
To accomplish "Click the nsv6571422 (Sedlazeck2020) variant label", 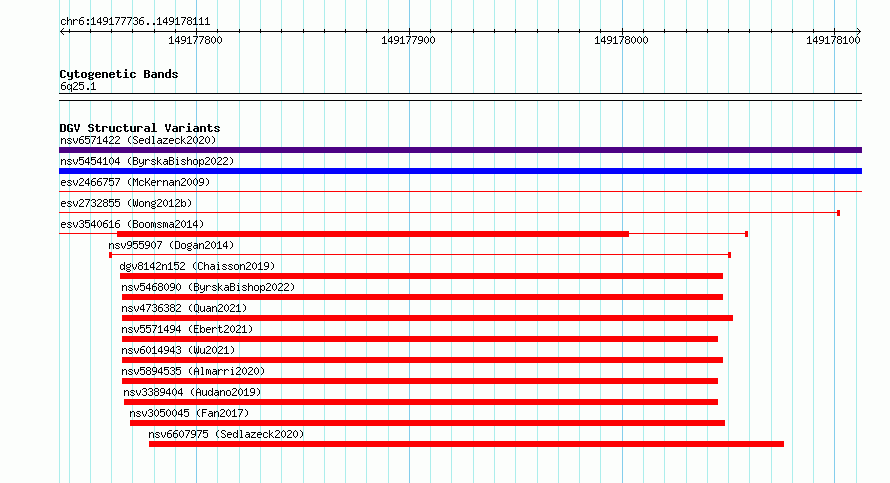I will click(x=138, y=140).
